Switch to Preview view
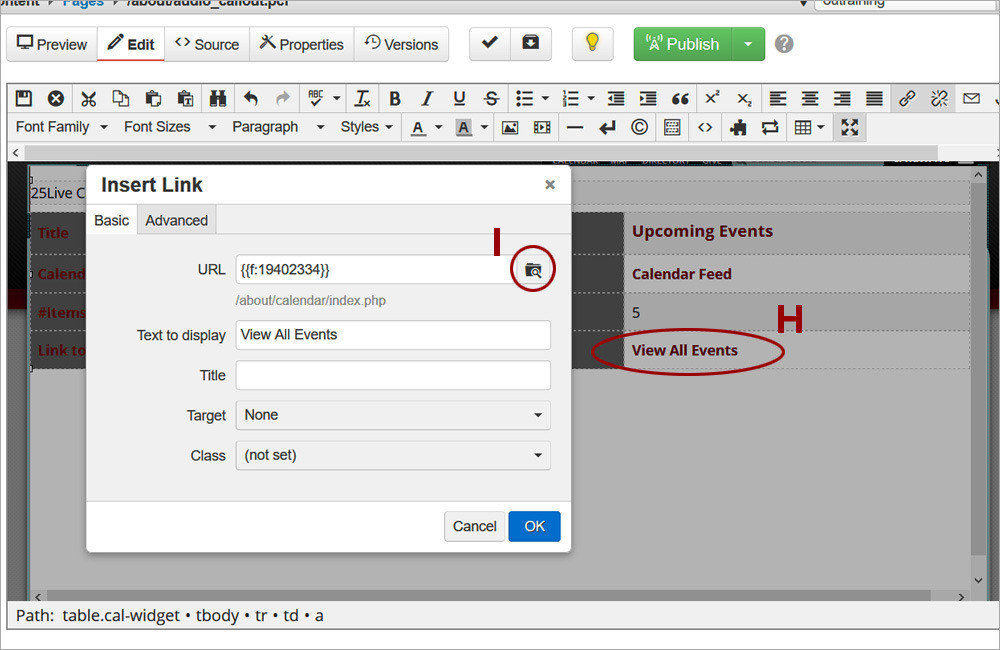This screenshot has height=650, width=1000. (52, 44)
